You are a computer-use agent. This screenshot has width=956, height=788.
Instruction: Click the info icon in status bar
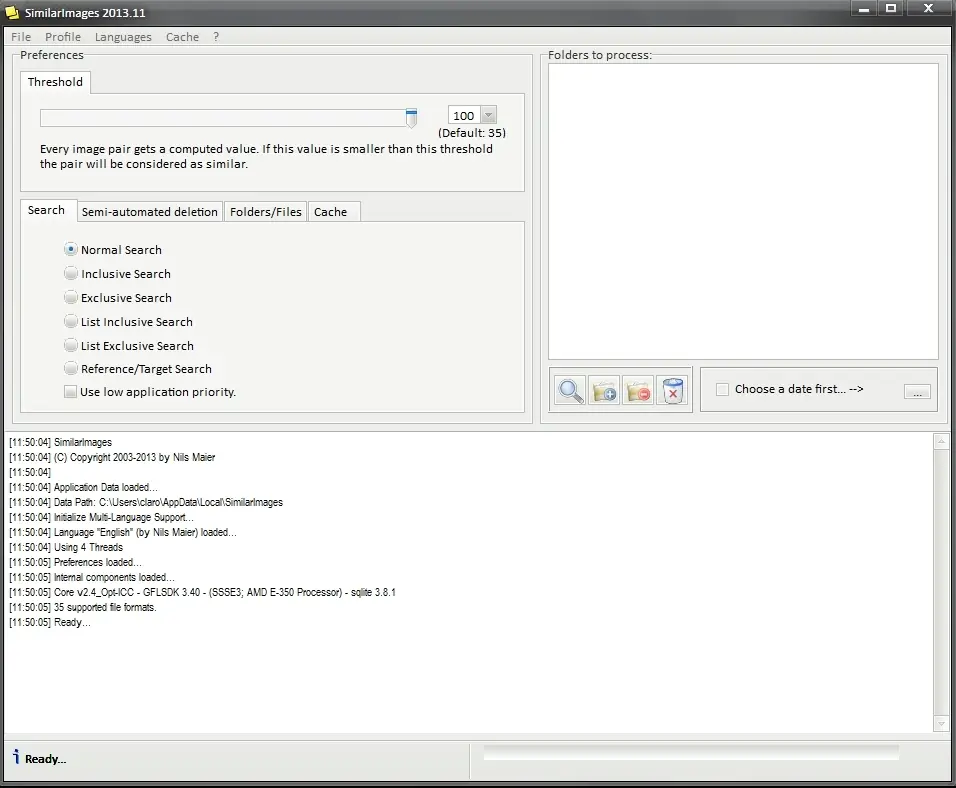click(x=16, y=757)
